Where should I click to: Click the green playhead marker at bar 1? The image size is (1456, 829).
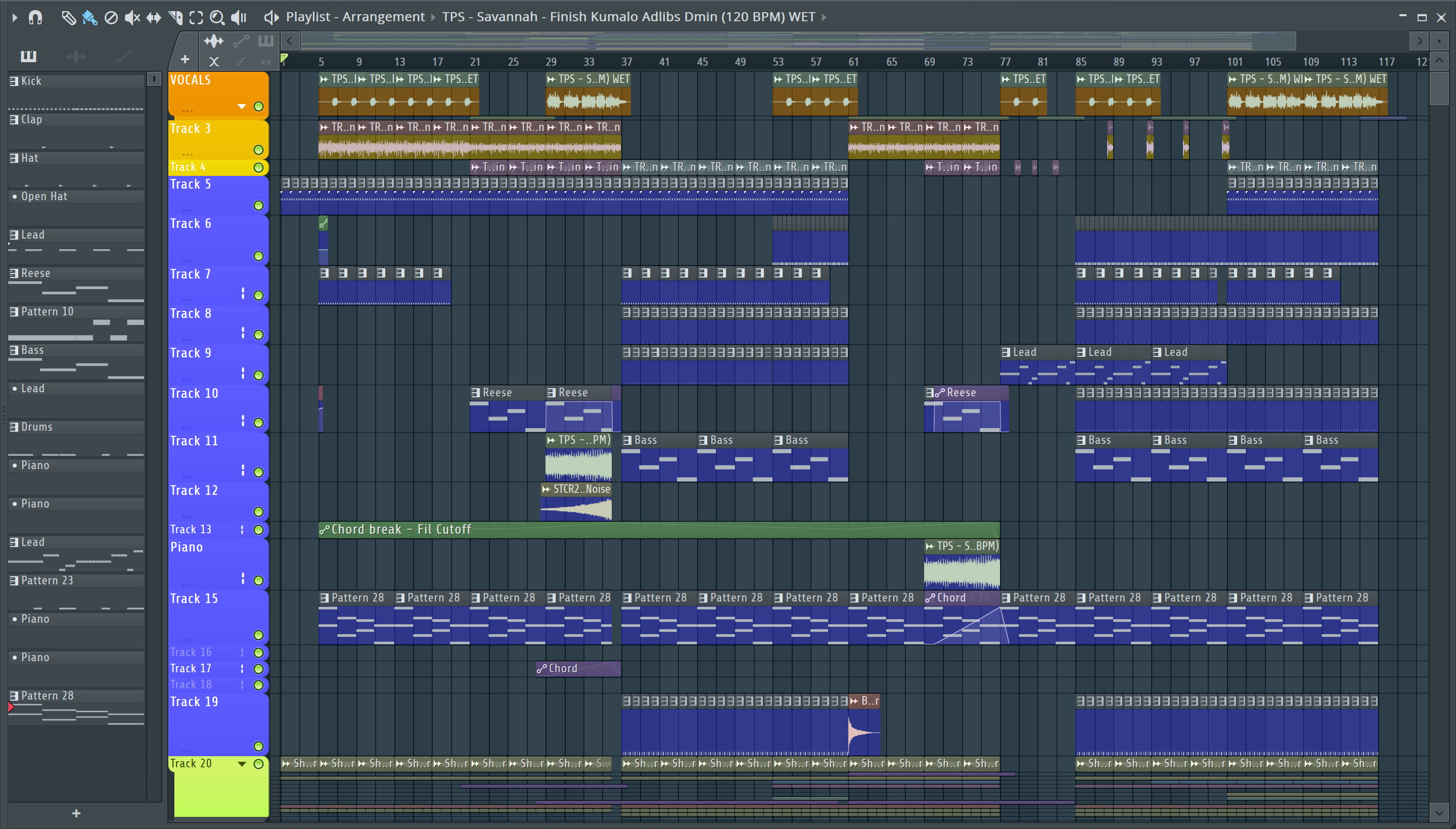pyautogui.click(x=284, y=58)
